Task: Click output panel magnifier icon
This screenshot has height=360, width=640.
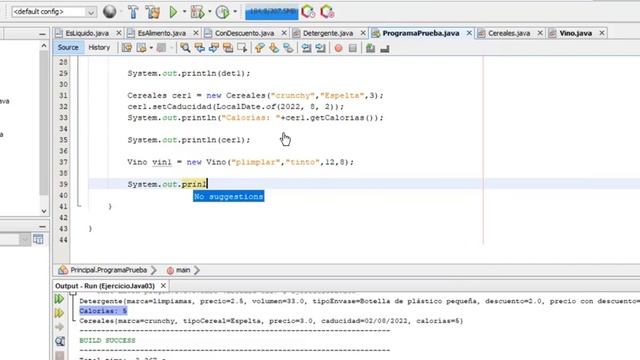Action: tap(60, 341)
